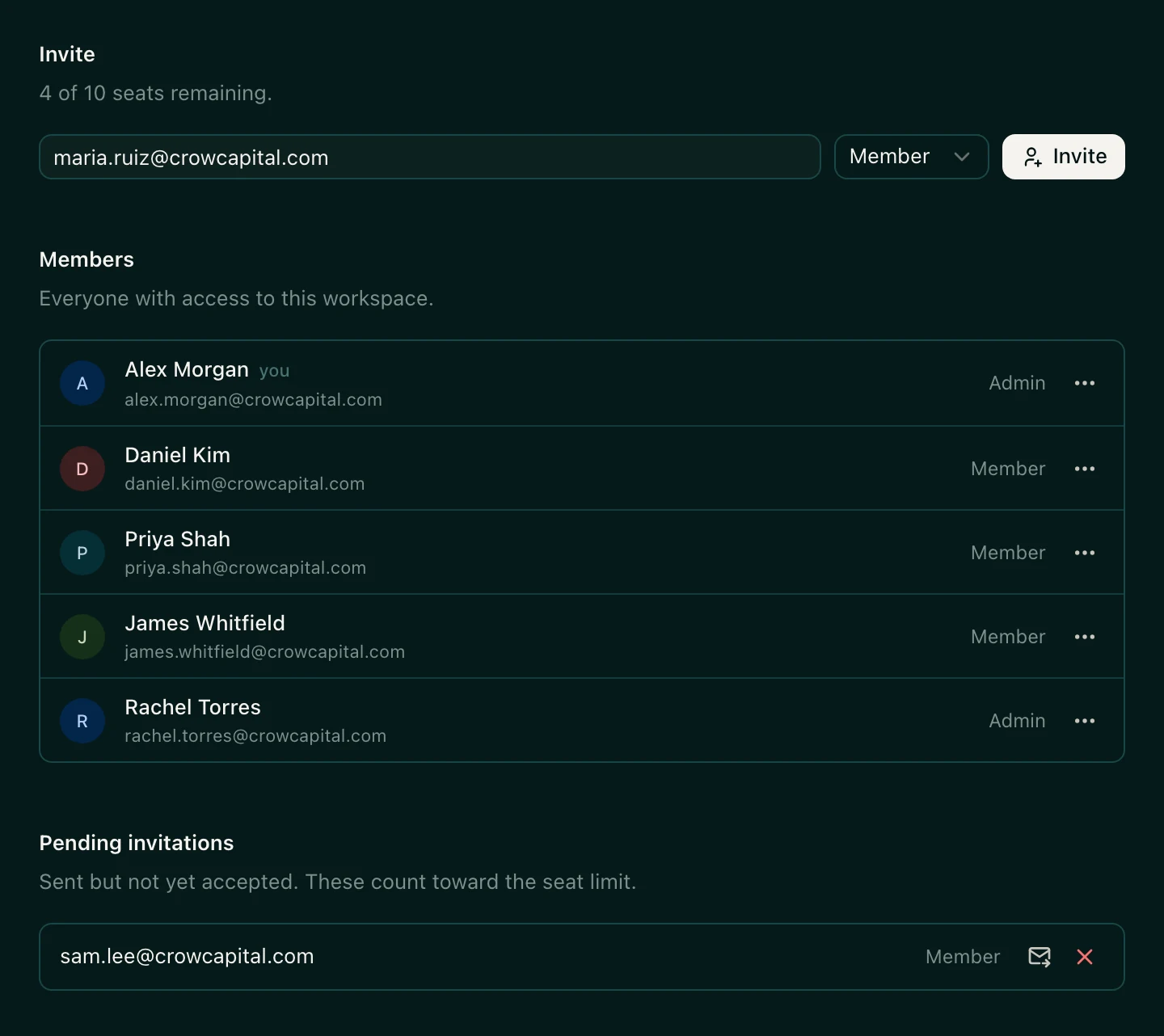Viewport: 1164px width, 1036px height.
Task: Select the name Alex Morgan
Action: (x=187, y=369)
